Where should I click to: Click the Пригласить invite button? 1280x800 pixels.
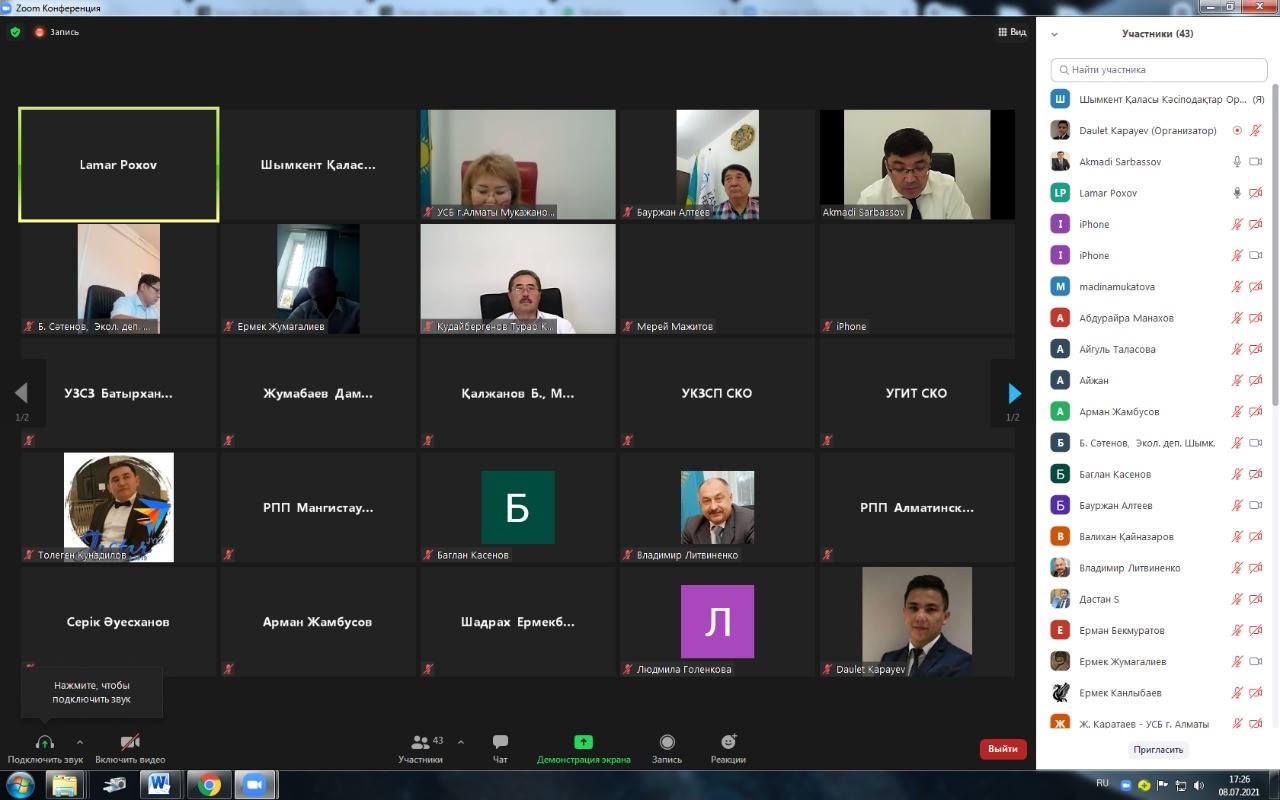[x=1158, y=749]
